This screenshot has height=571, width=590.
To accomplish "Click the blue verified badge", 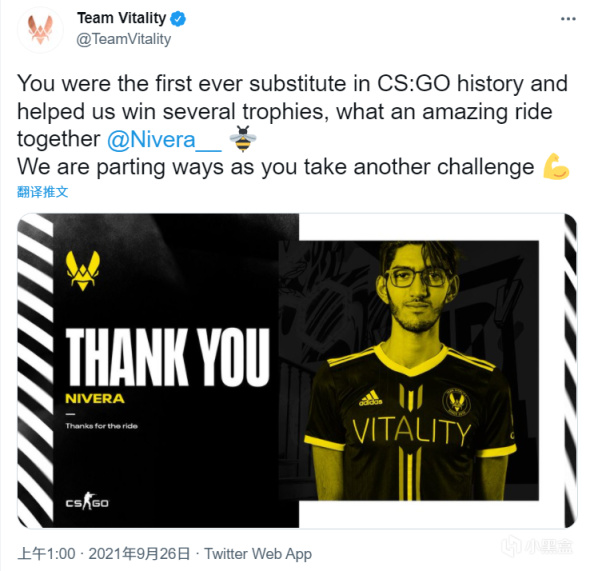I will (178, 18).
